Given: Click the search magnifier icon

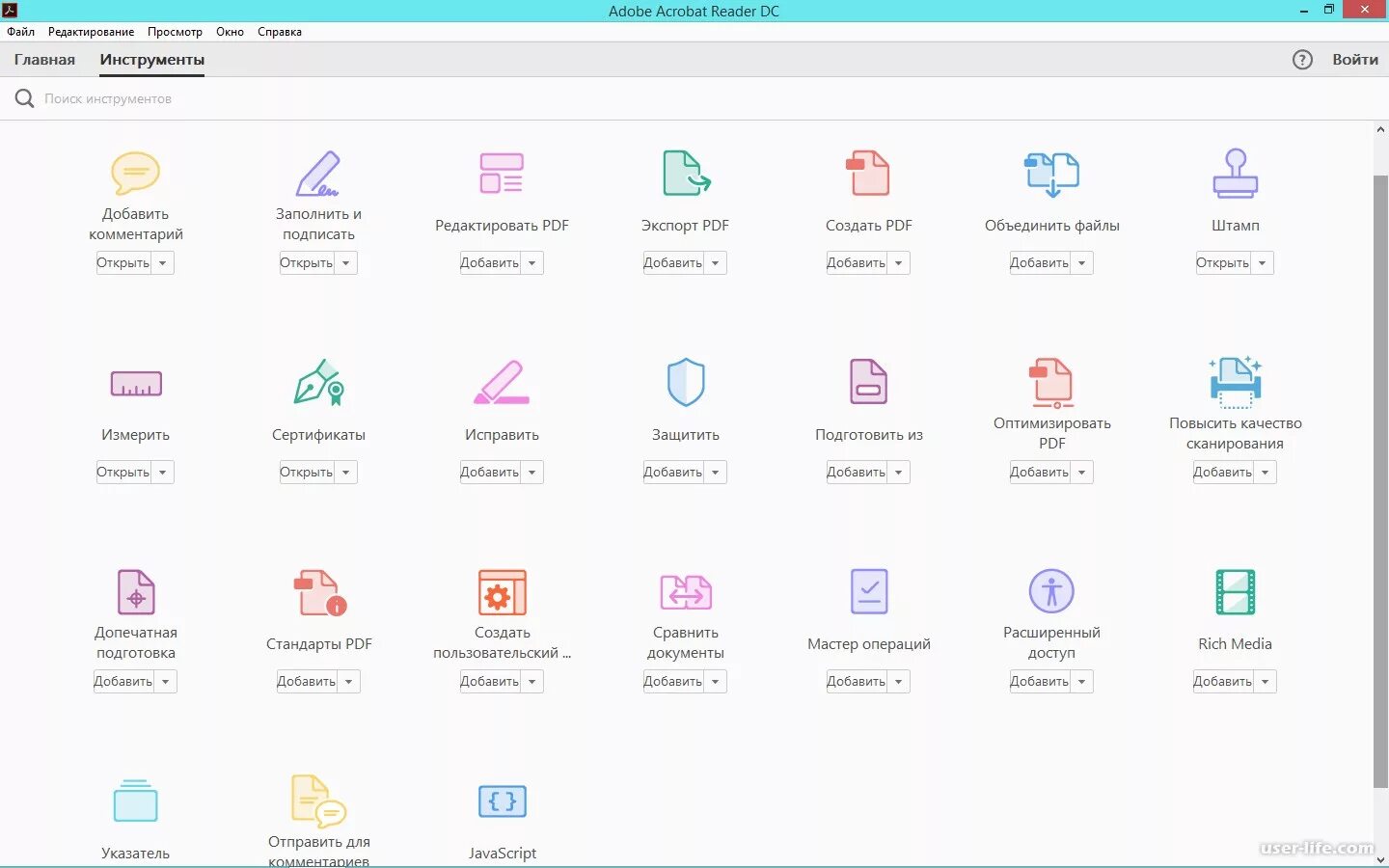Looking at the screenshot, I should (24, 98).
